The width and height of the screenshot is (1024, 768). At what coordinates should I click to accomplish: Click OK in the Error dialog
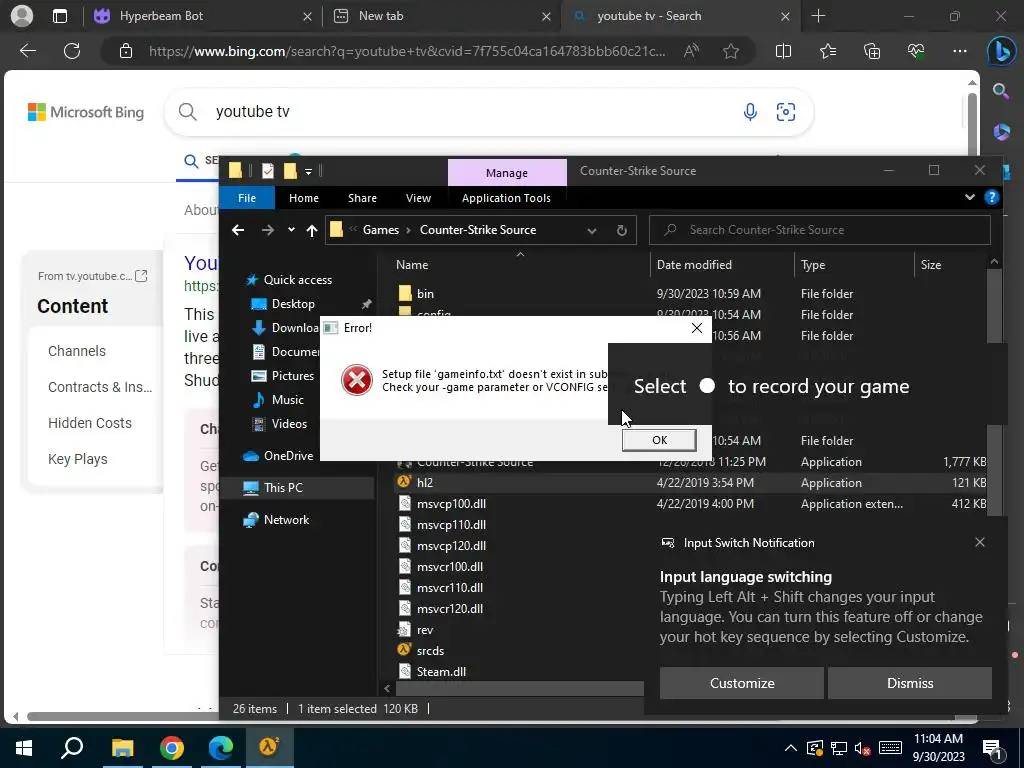tap(659, 440)
